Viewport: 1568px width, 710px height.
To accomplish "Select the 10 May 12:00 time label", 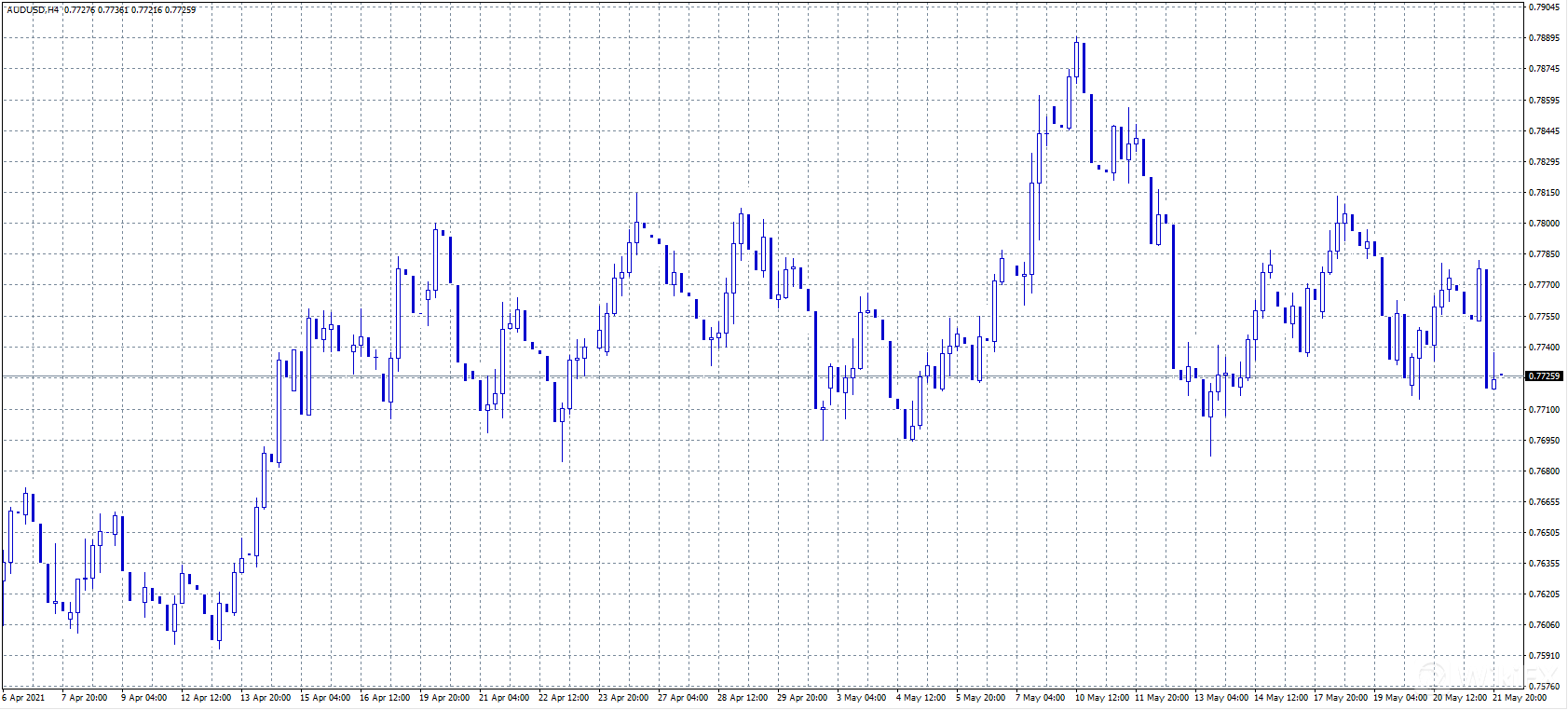I will (x=1101, y=698).
